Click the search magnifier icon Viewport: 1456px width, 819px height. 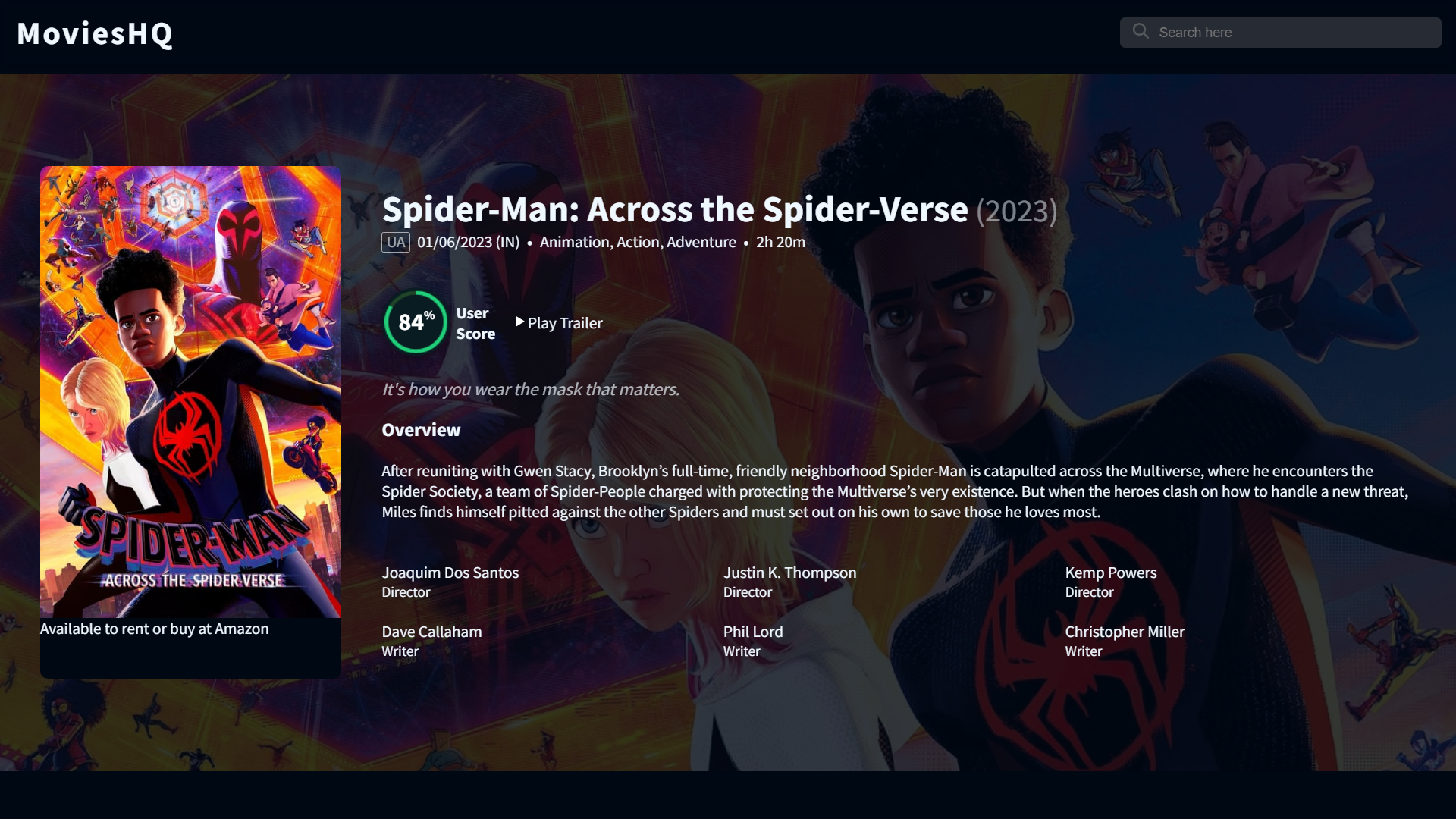click(x=1141, y=31)
